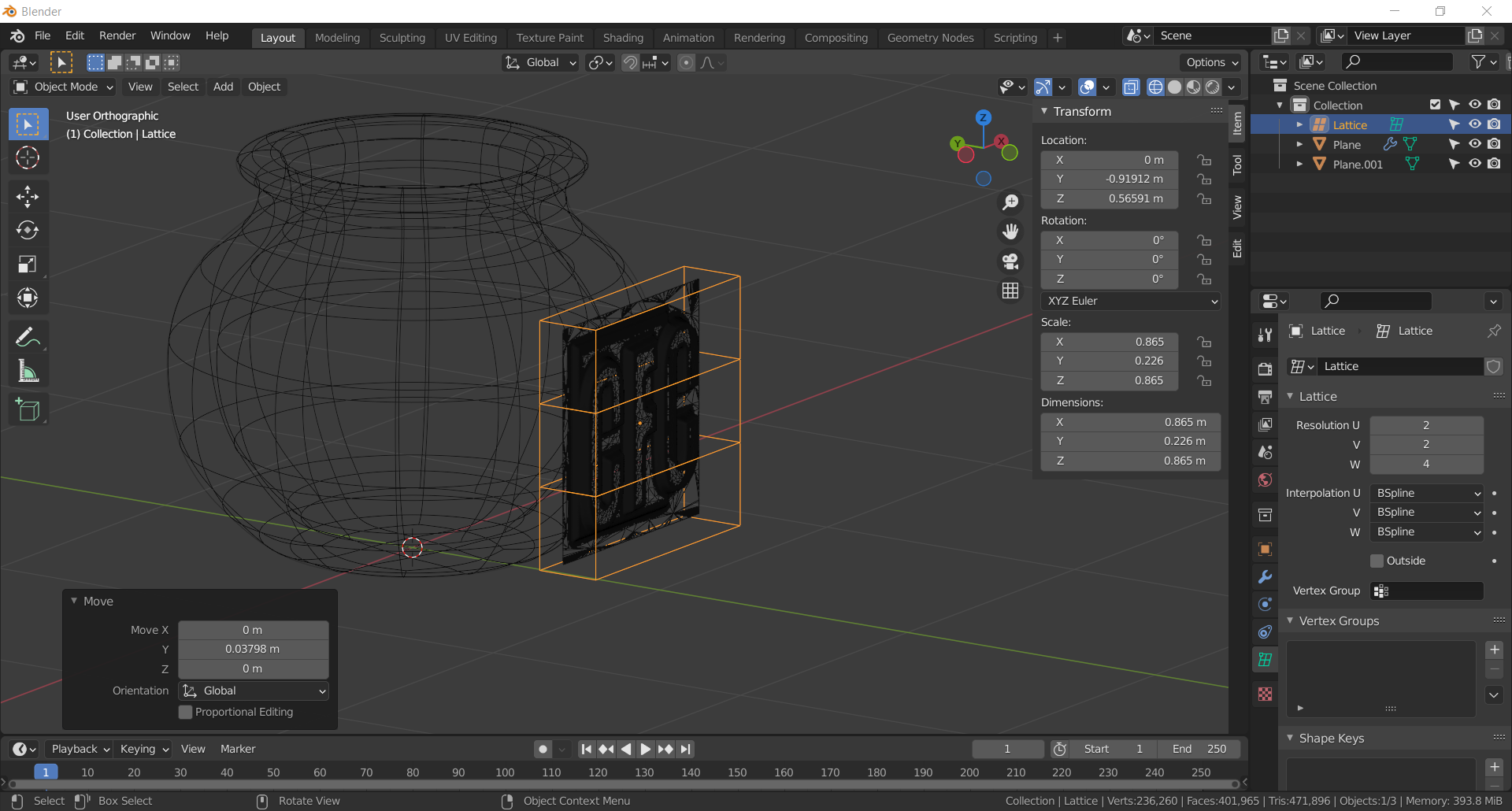
Task: Enable Proportional Editing checkbox in Move panel
Action: tap(186, 712)
